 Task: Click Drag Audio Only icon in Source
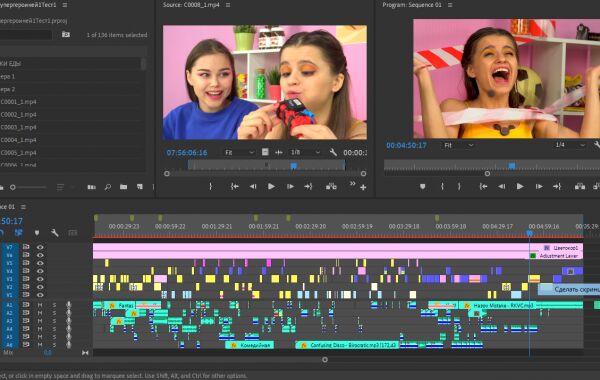279,152
